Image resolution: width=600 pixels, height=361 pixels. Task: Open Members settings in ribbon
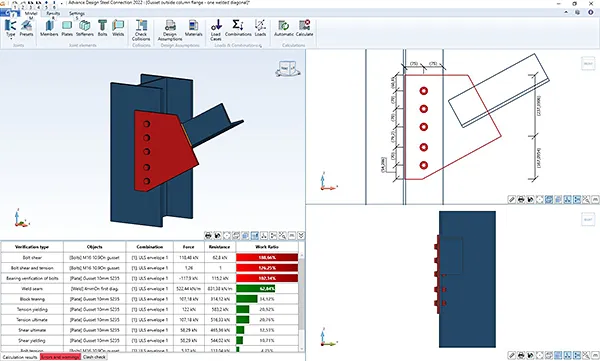click(49, 29)
